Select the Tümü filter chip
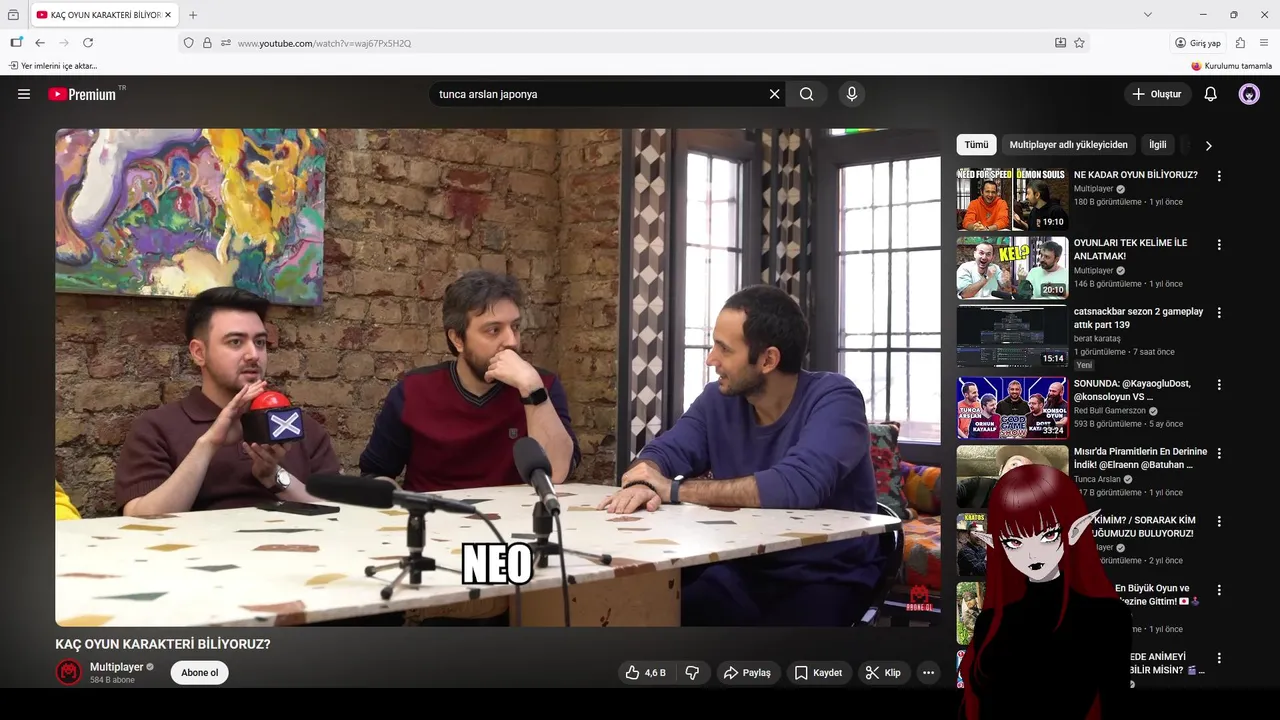The height and width of the screenshot is (720, 1280). (976, 145)
